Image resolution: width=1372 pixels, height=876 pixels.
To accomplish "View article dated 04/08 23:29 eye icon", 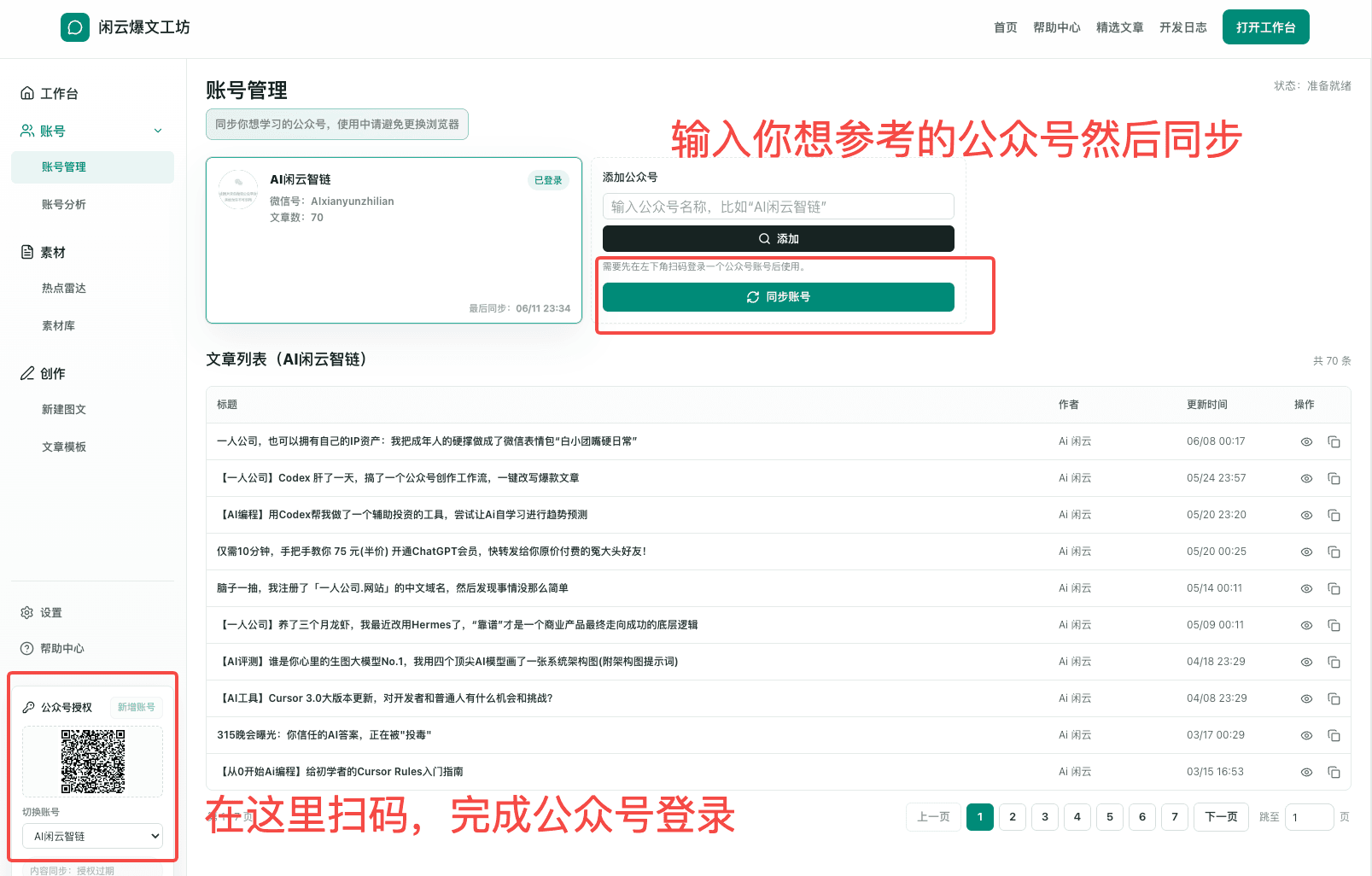I will 1306,699.
